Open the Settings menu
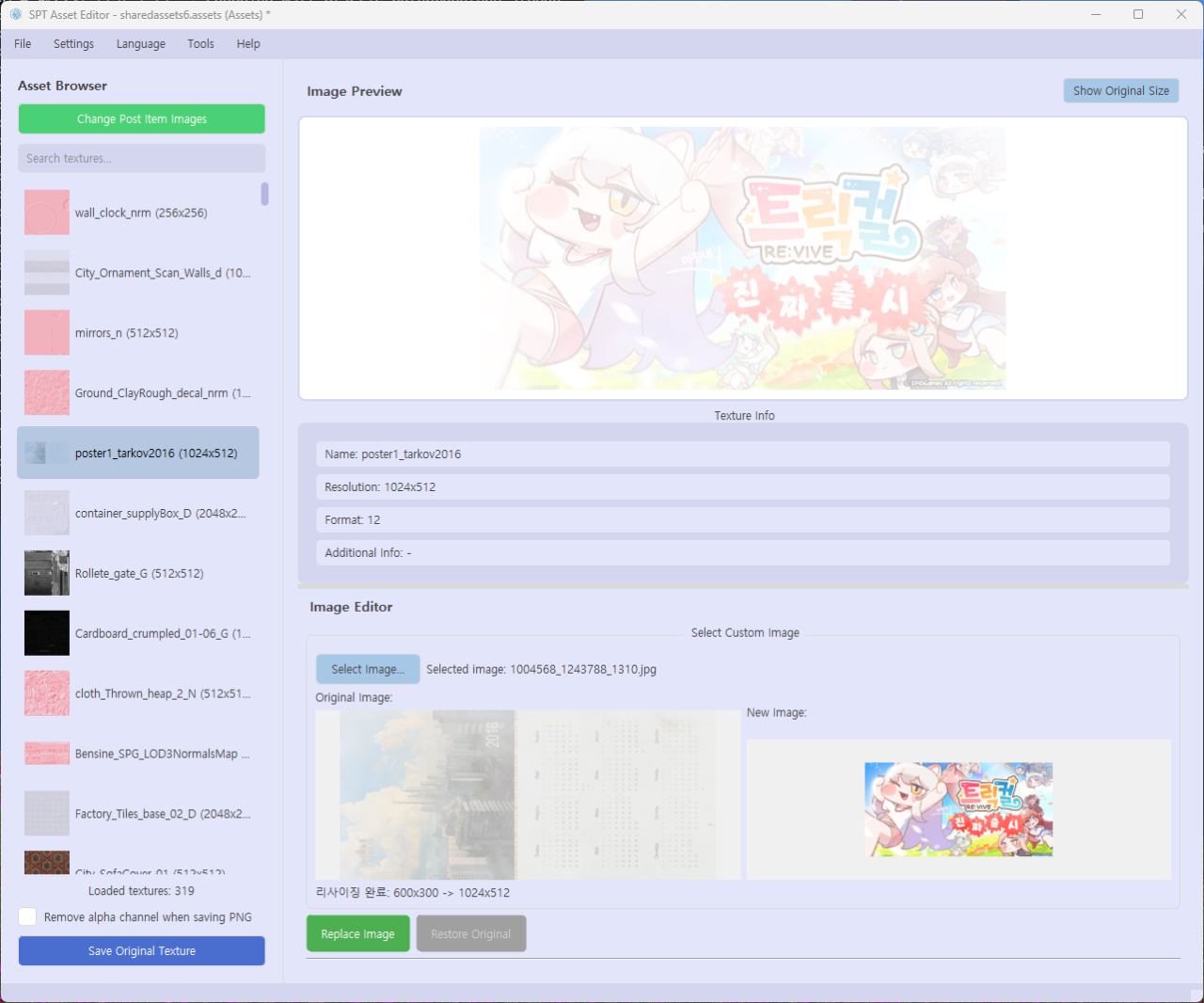This screenshot has height=1003, width=1204. (73, 44)
